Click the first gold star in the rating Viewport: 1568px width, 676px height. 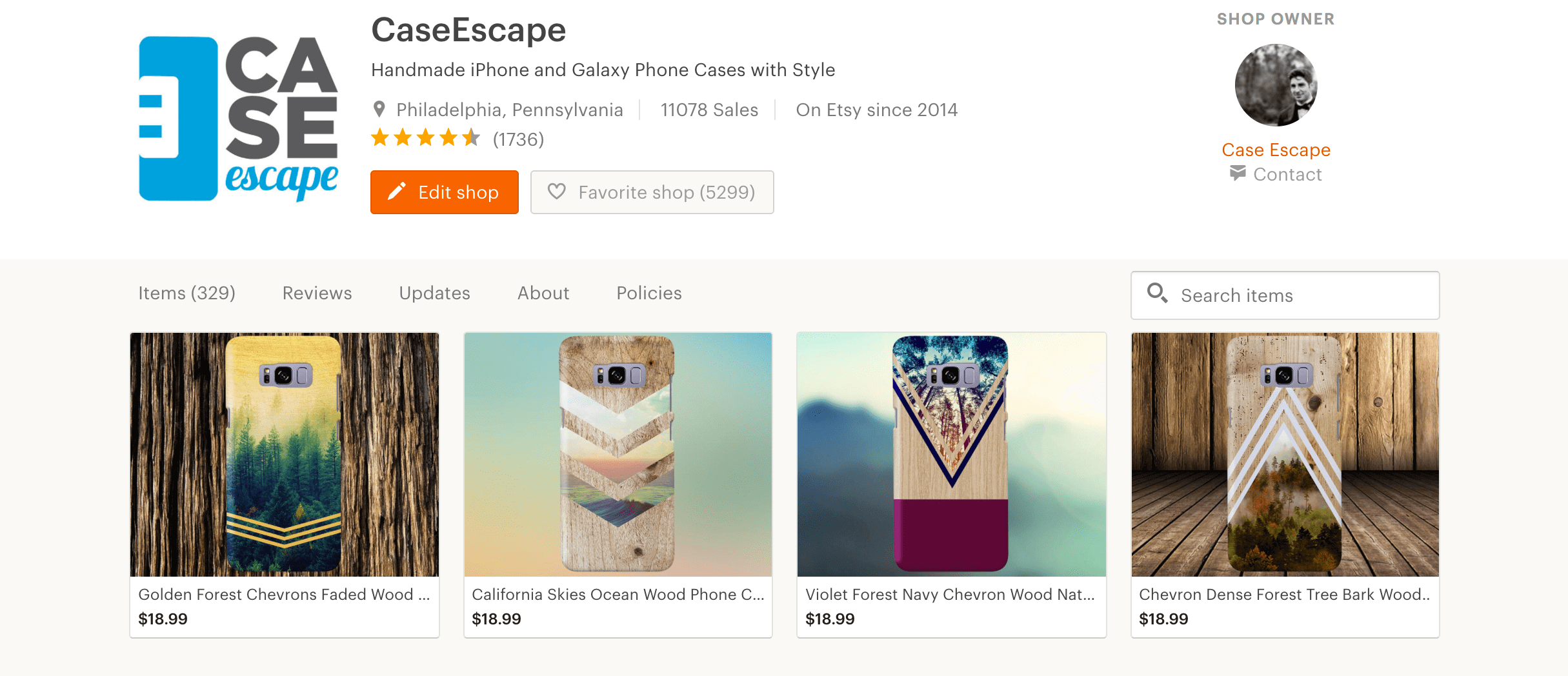(381, 137)
